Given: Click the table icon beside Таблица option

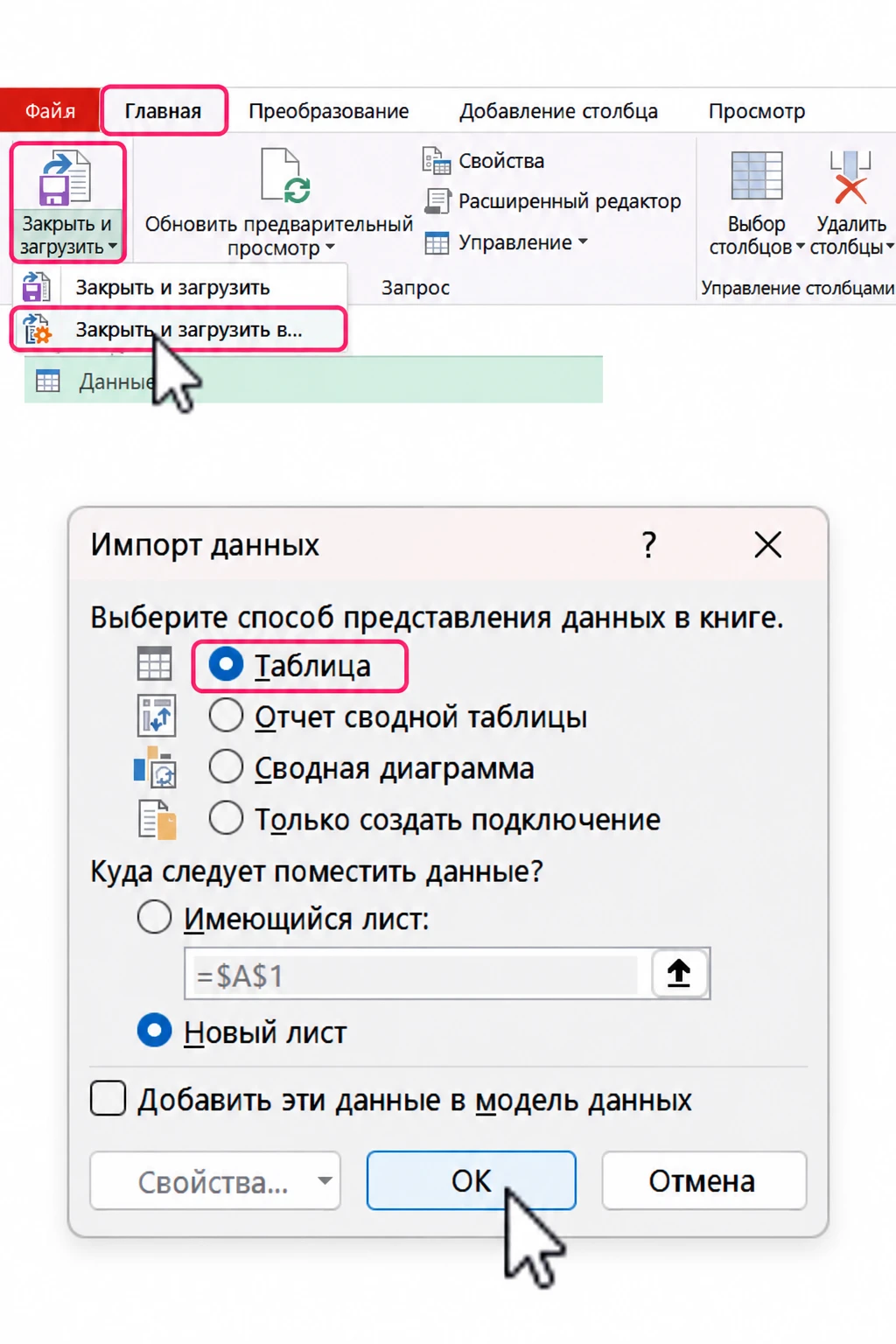Looking at the screenshot, I should pos(155,664).
